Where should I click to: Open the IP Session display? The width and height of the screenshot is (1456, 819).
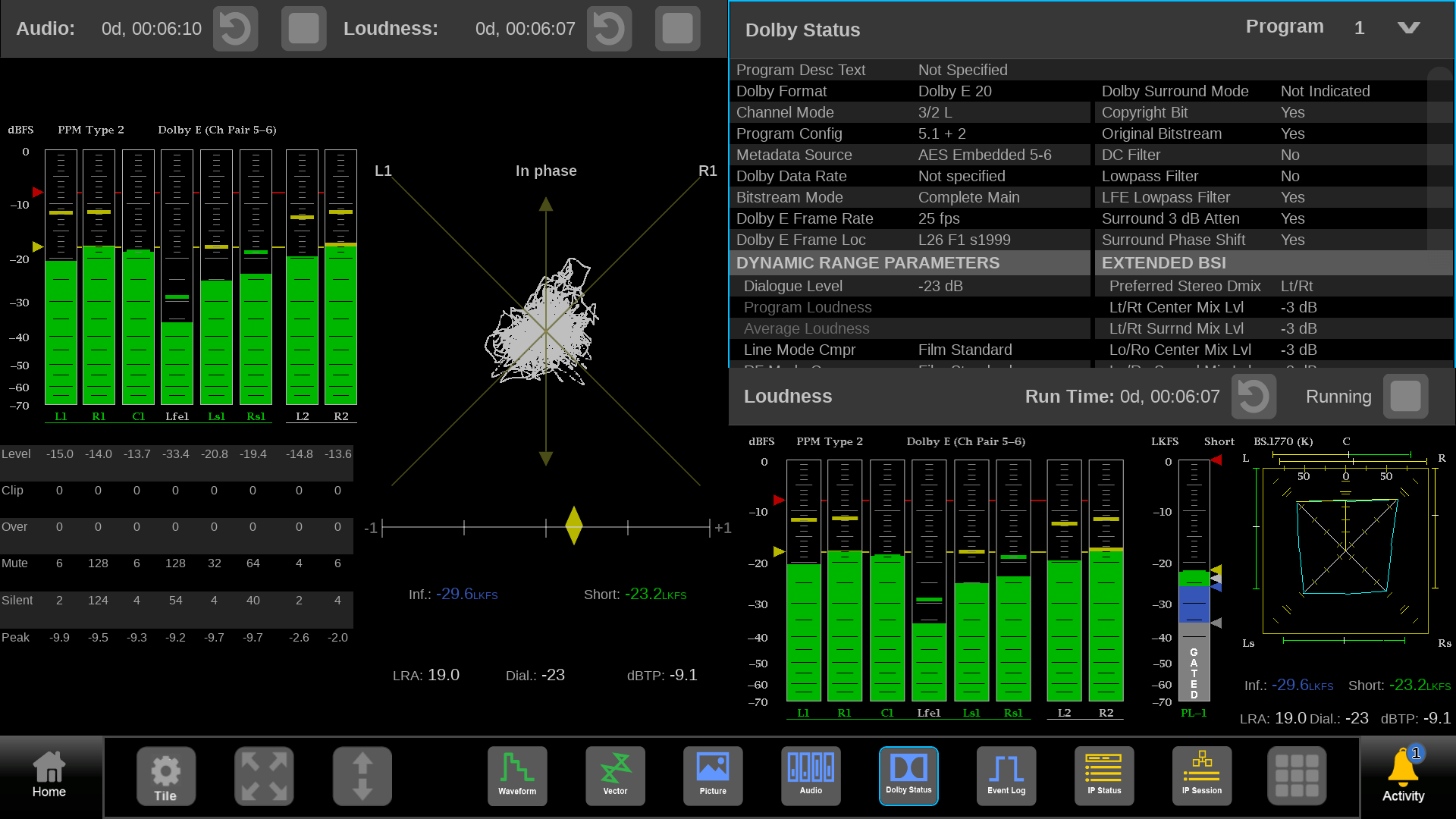(1202, 776)
